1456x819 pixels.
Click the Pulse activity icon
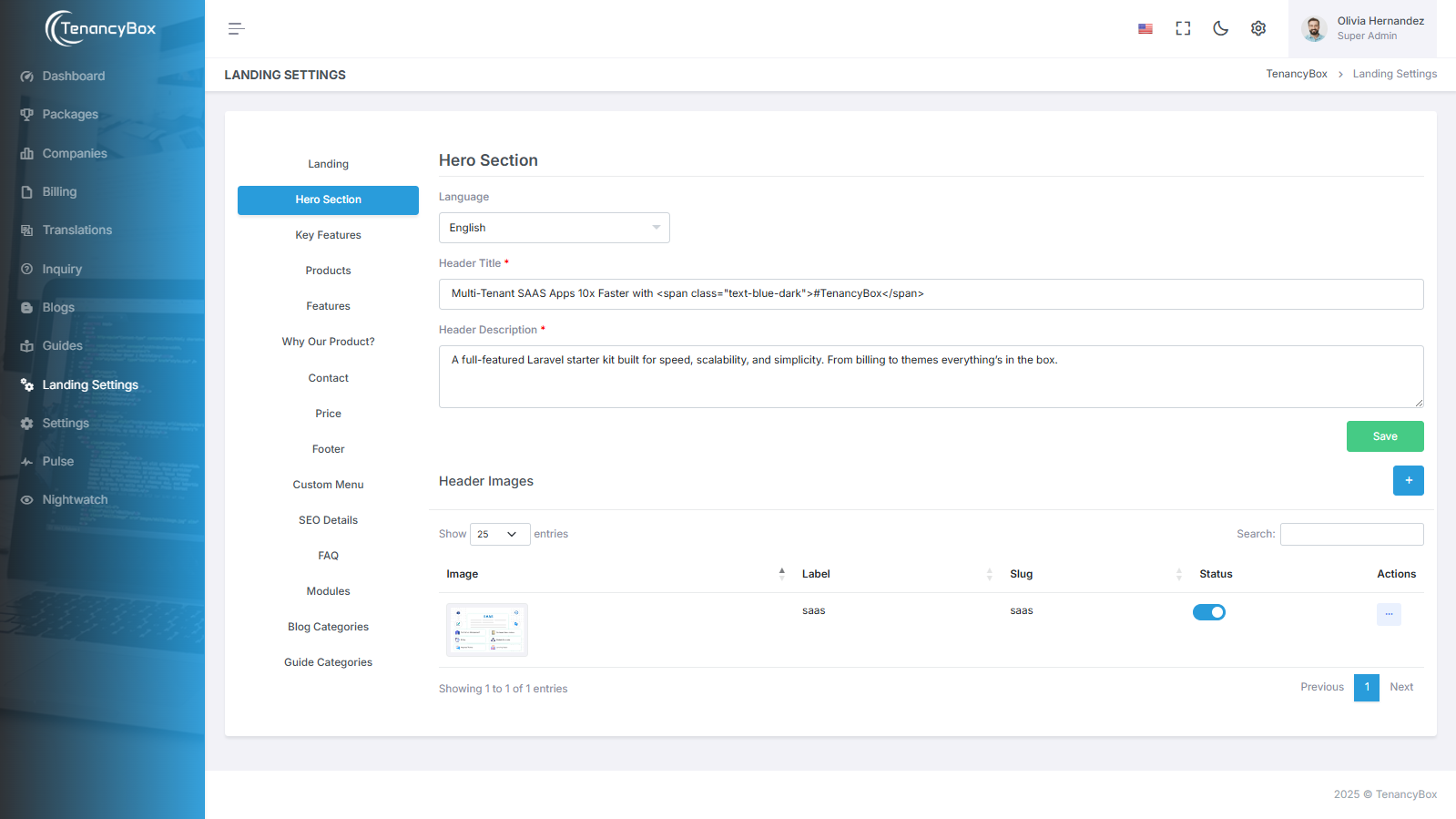coord(27,462)
